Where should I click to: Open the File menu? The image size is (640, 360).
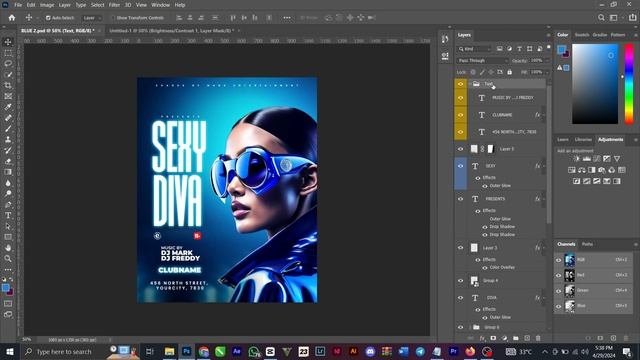point(18,5)
